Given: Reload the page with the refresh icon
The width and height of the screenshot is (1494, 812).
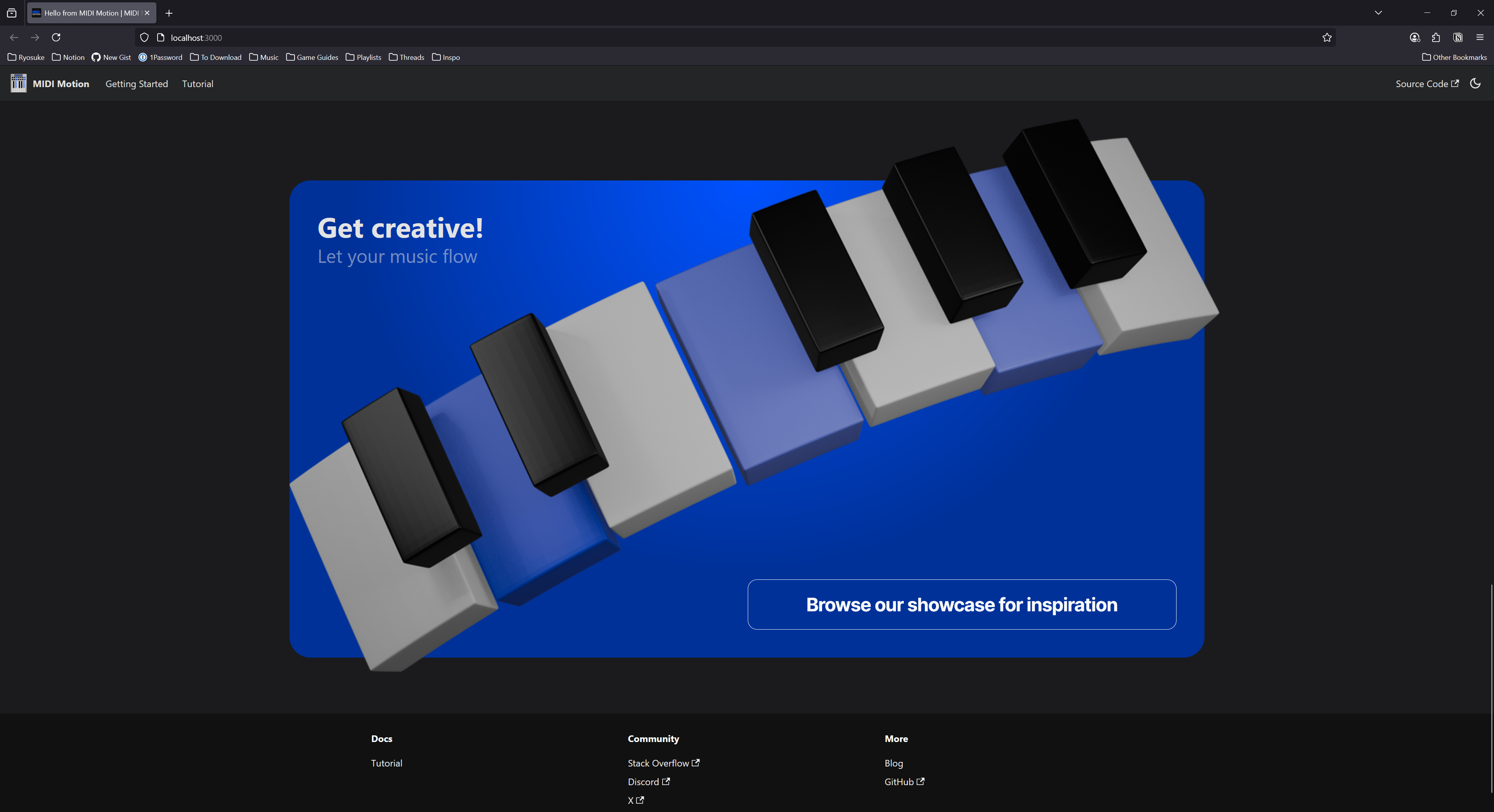Looking at the screenshot, I should (x=56, y=38).
